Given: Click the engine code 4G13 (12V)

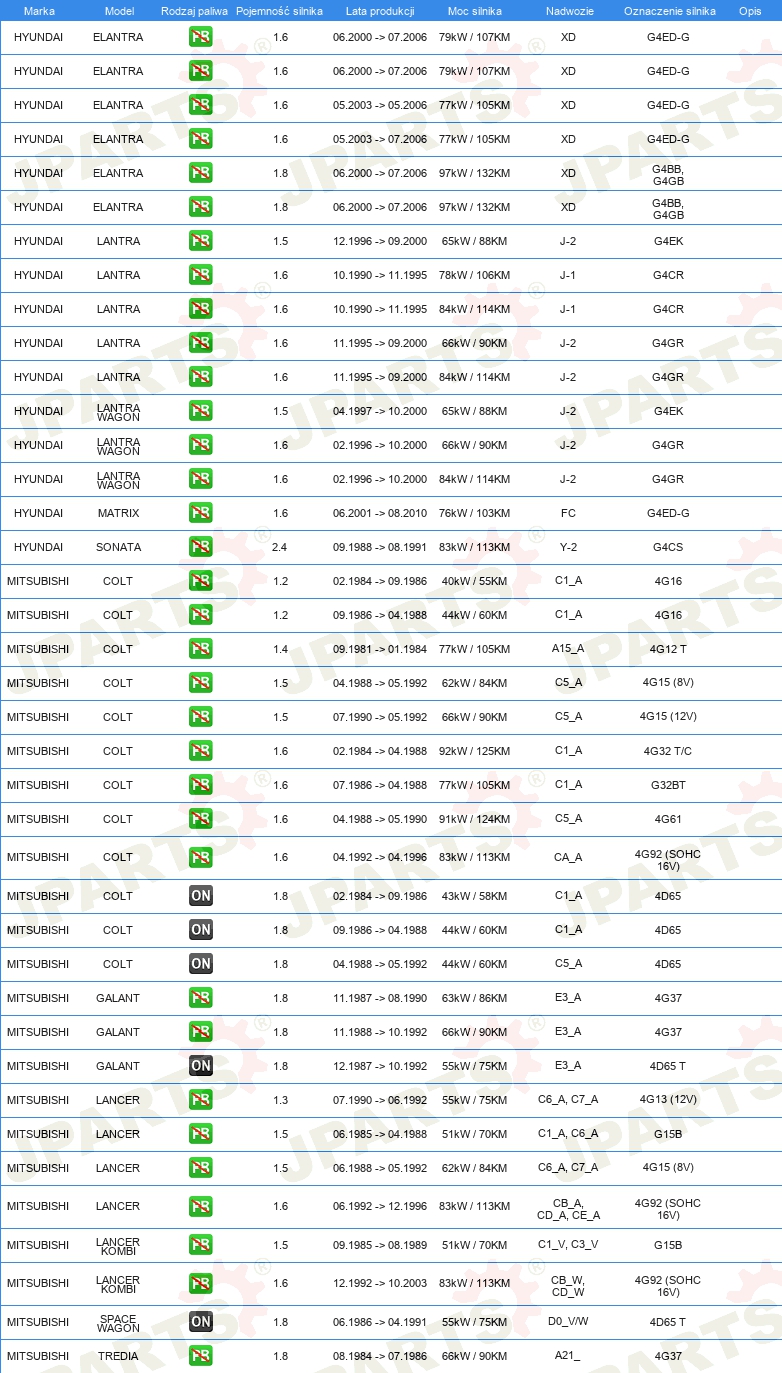Looking at the screenshot, I should pos(668,1100).
